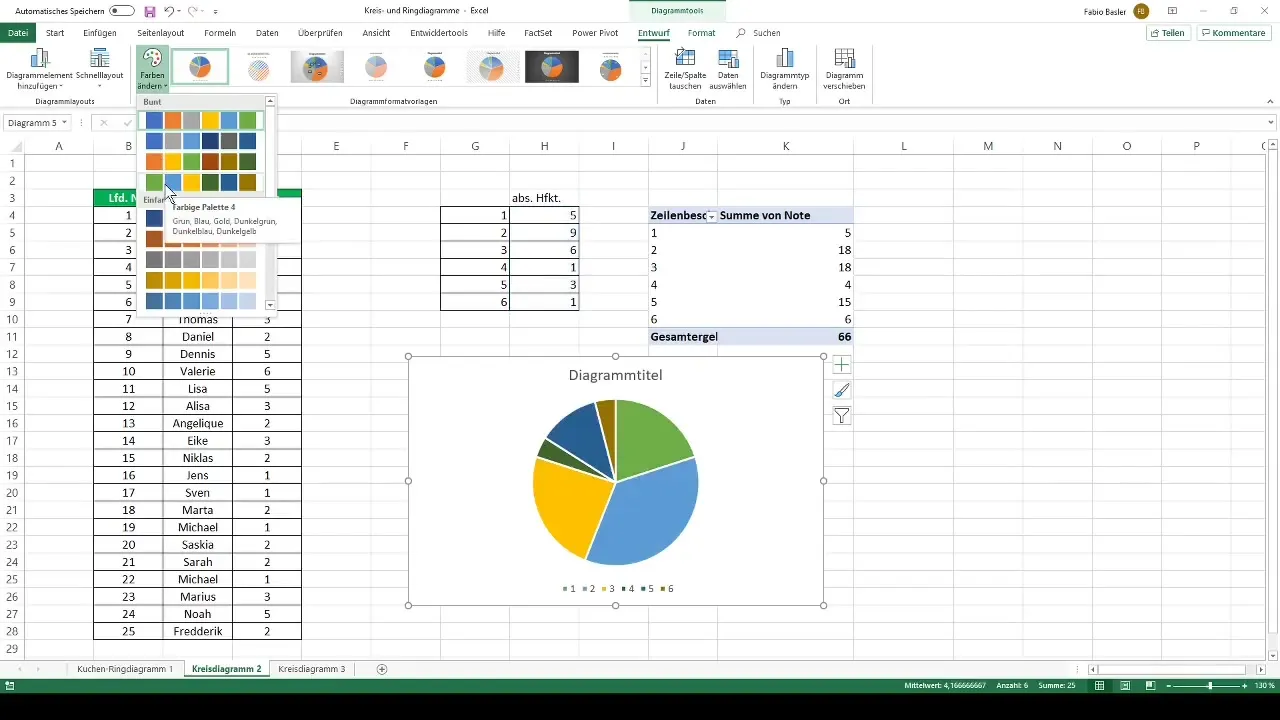Click the chart elements plus button

coord(842,366)
